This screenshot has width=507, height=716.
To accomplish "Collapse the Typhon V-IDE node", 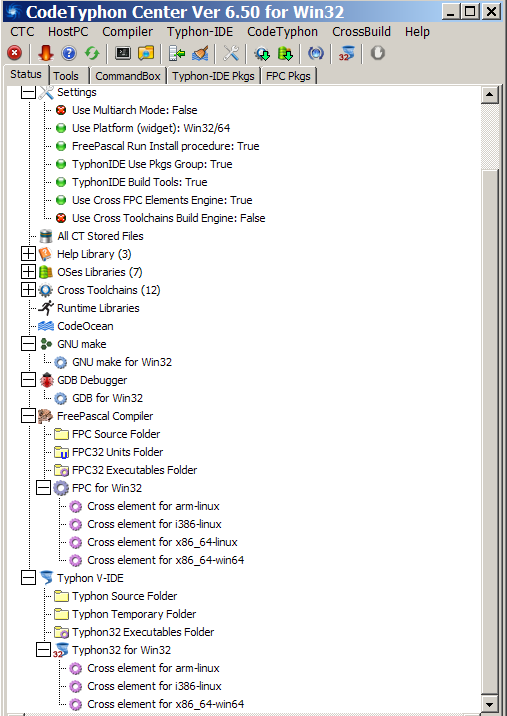I will coord(28,578).
